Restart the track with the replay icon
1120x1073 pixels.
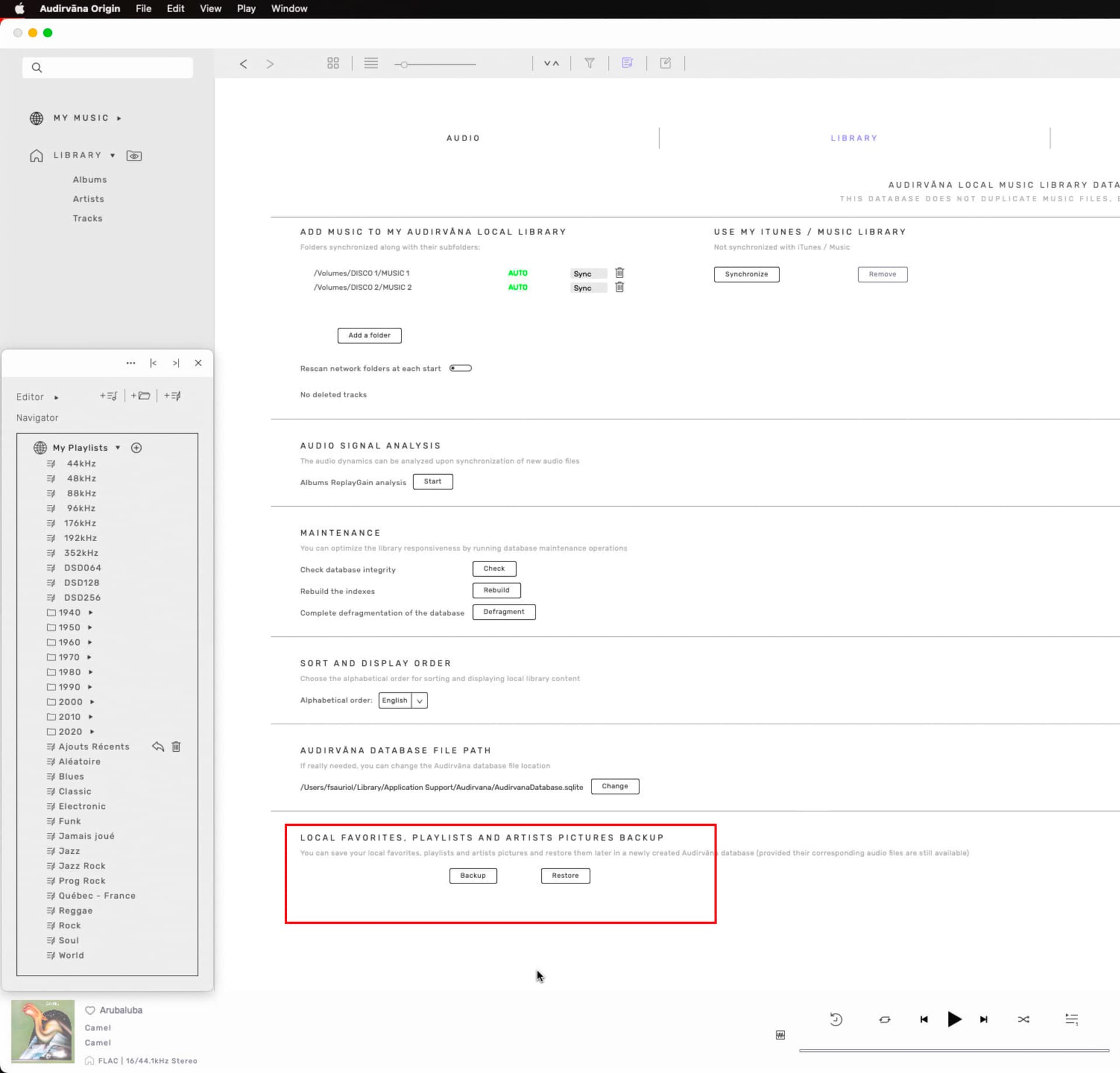[x=836, y=1019]
